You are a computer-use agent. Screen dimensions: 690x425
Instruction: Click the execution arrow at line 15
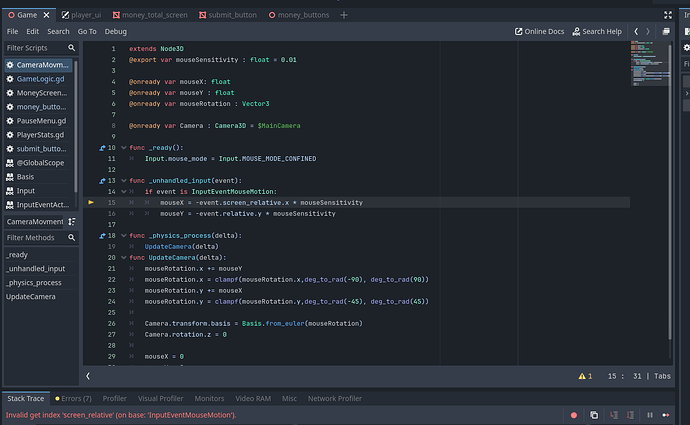91,202
